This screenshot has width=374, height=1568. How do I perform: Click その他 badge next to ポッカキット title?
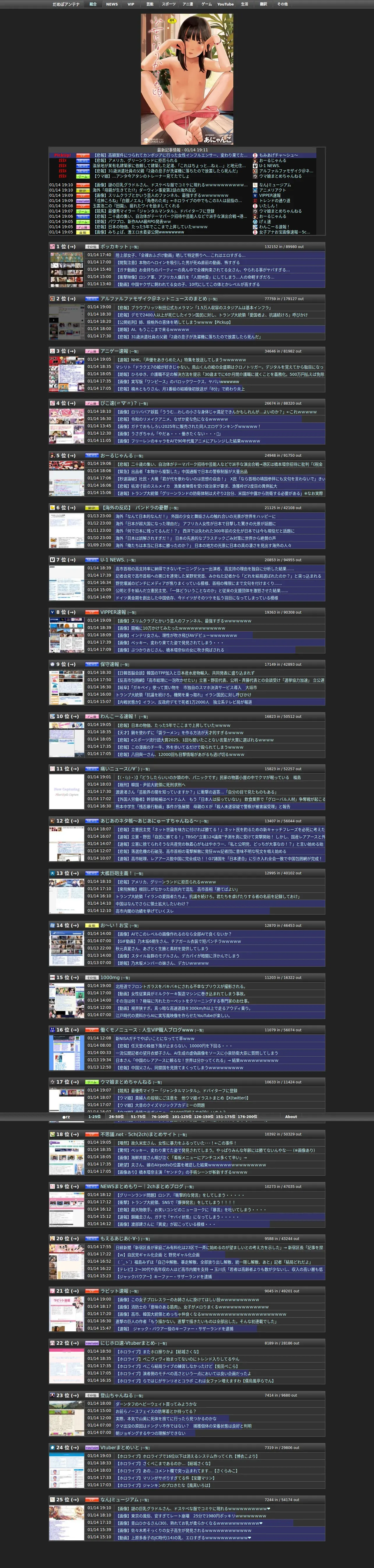91,247
